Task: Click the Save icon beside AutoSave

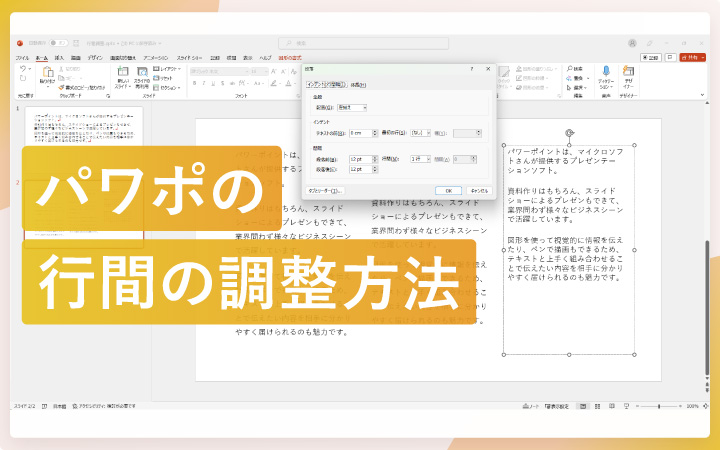Action: click(76, 43)
